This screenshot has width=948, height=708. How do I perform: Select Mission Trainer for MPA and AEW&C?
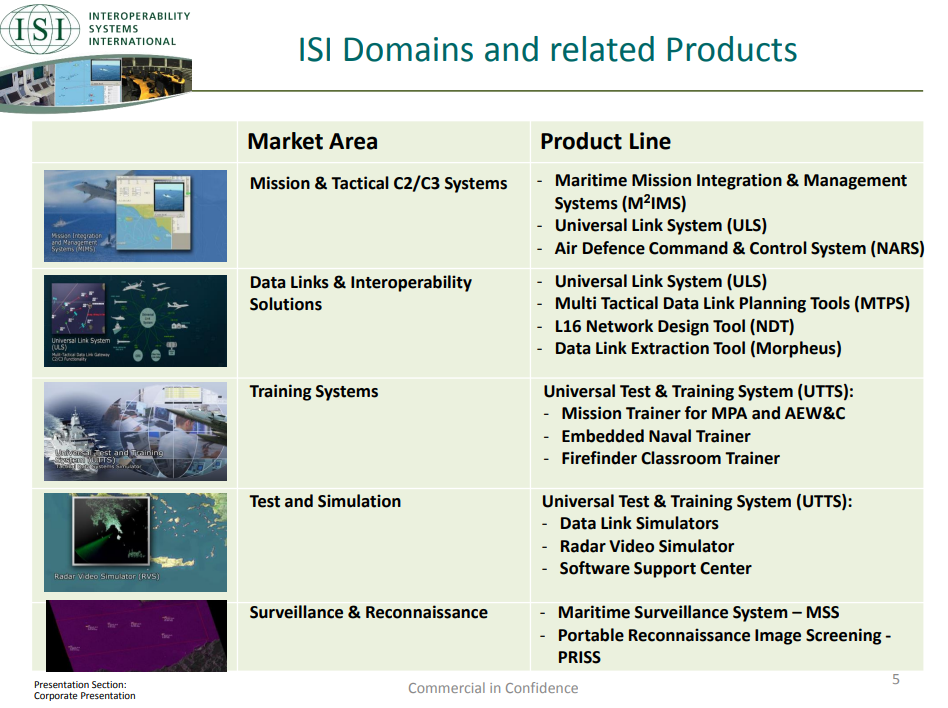(703, 414)
